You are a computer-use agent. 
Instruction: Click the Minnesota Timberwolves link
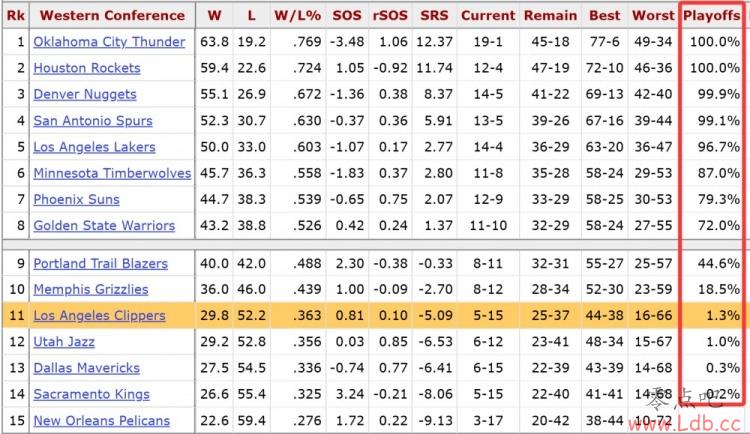111,173
